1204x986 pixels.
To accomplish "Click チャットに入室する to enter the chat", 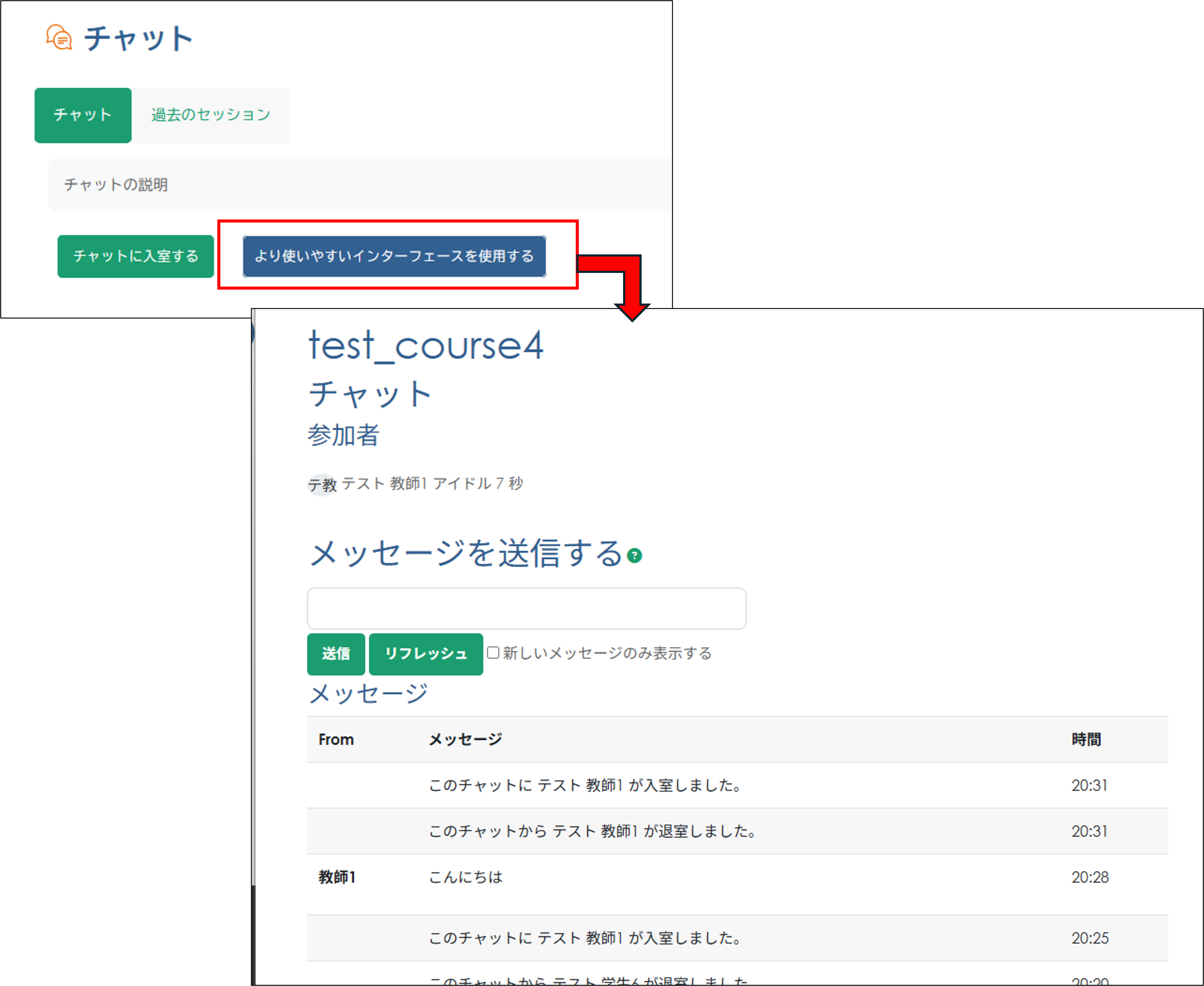I will (x=135, y=256).
